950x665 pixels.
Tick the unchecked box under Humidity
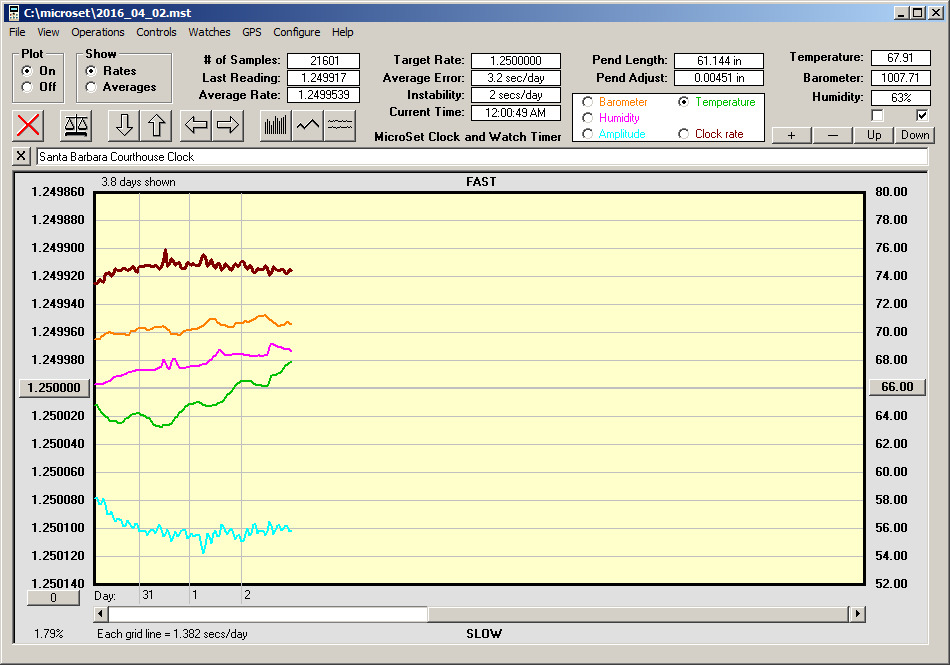(877, 115)
